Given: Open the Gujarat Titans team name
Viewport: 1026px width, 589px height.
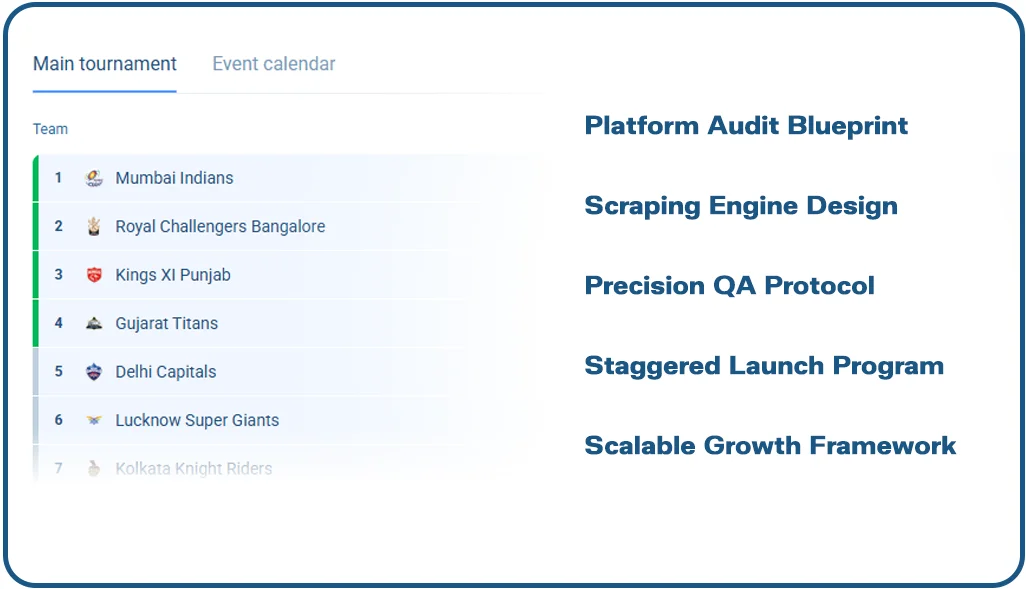Looking at the screenshot, I should pos(166,323).
